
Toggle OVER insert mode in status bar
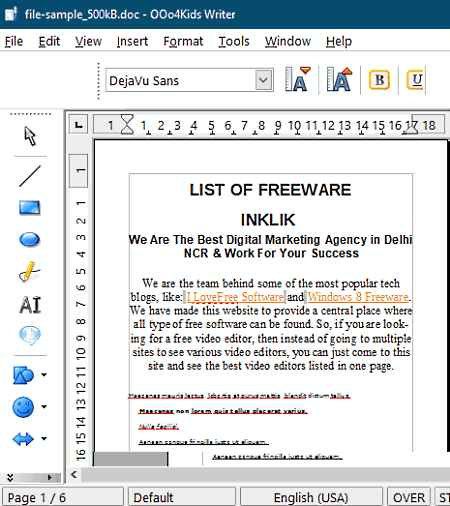(409, 498)
